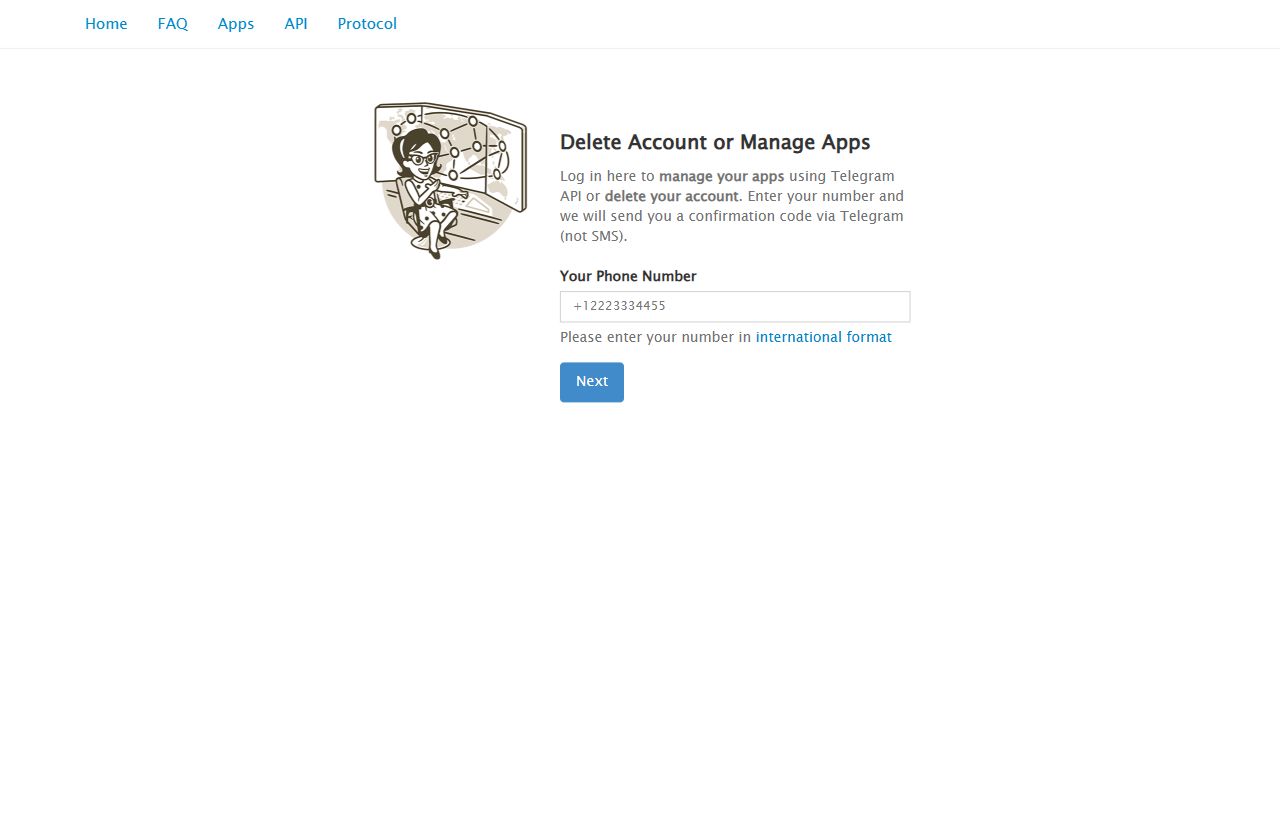The height and width of the screenshot is (820, 1280).
Task: Follow the international format link
Action: pyautogui.click(x=824, y=337)
